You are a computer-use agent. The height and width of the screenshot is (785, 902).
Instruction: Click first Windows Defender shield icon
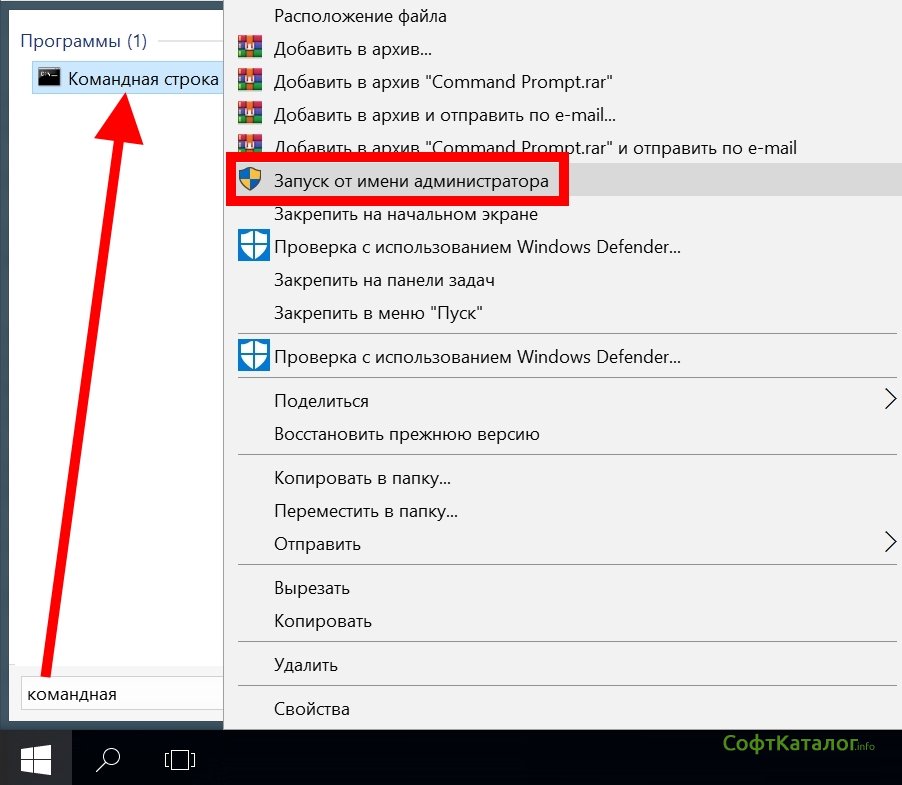(253, 246)
